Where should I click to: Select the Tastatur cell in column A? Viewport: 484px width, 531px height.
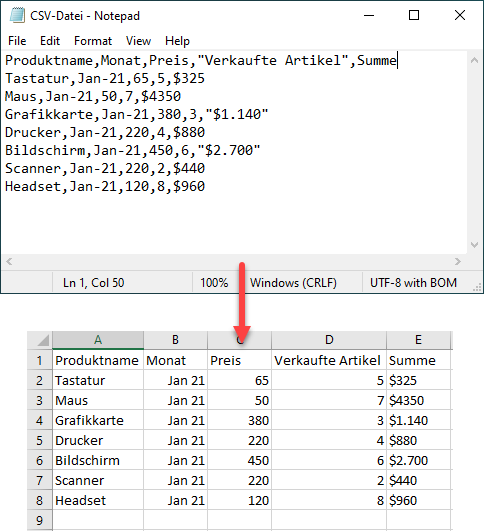pos(98,380)
